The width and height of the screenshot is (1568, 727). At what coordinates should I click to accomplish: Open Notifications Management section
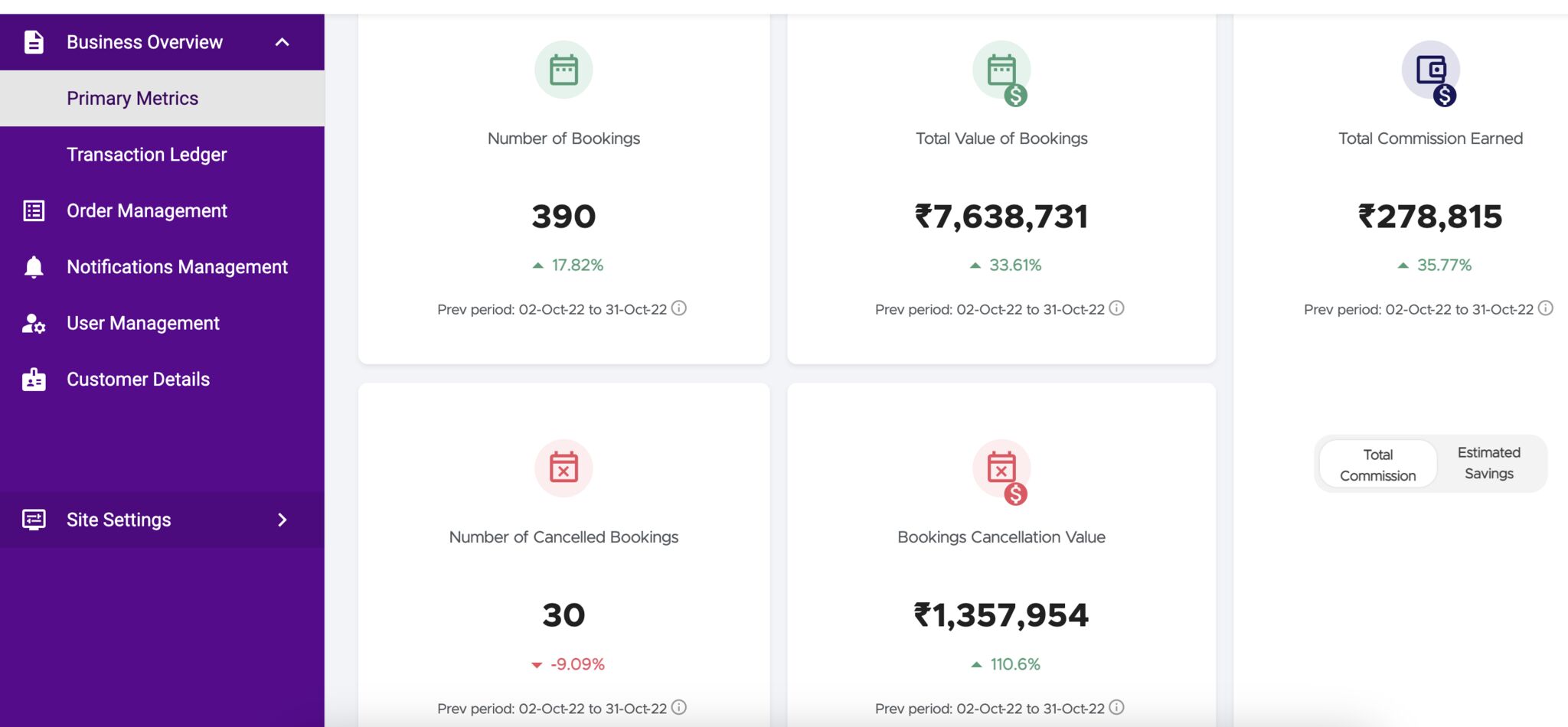(x=177, y=267)
